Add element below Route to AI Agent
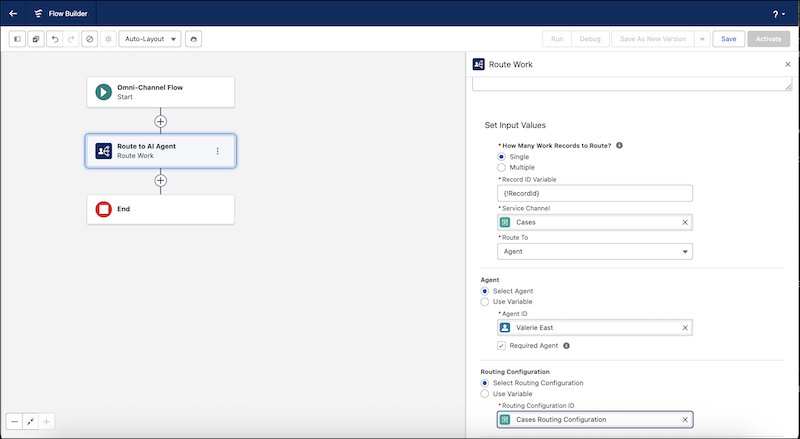This screenshot has height=439, width=800. [x=161, y=180]
